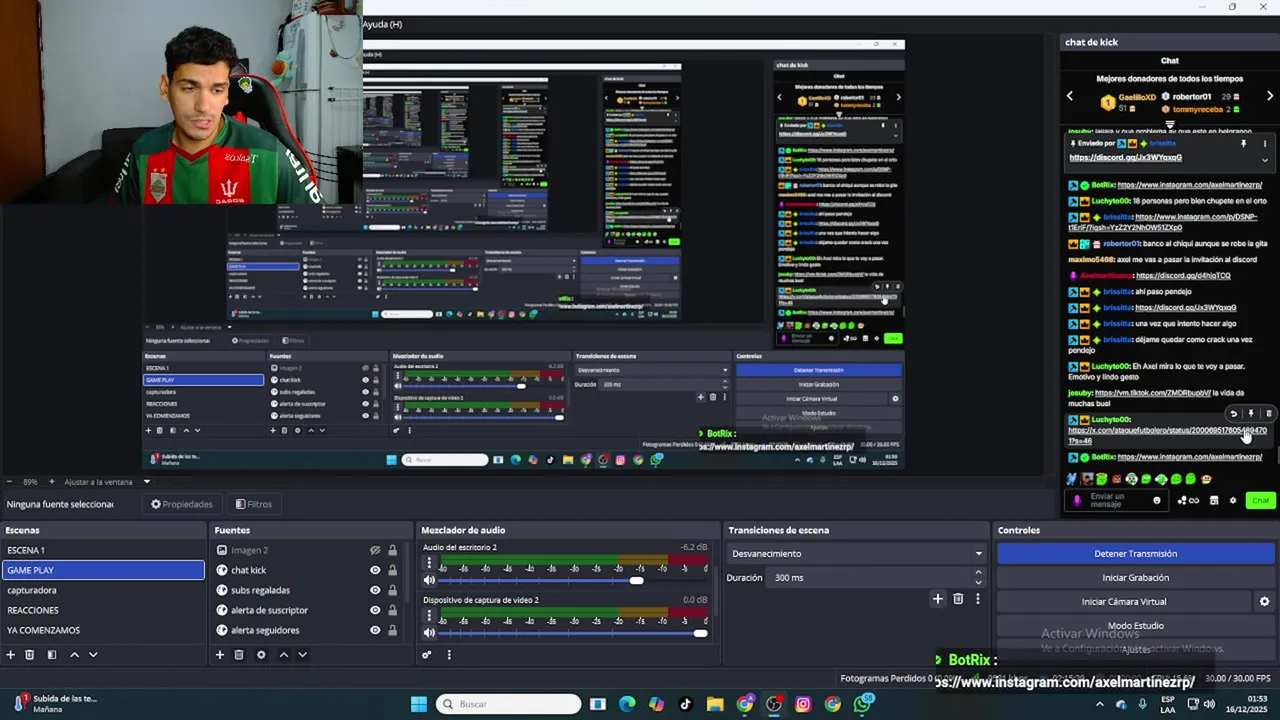Select REACCIONES scene
Image resolution: width=1280 pixels, height=720 pixels.
103,610
